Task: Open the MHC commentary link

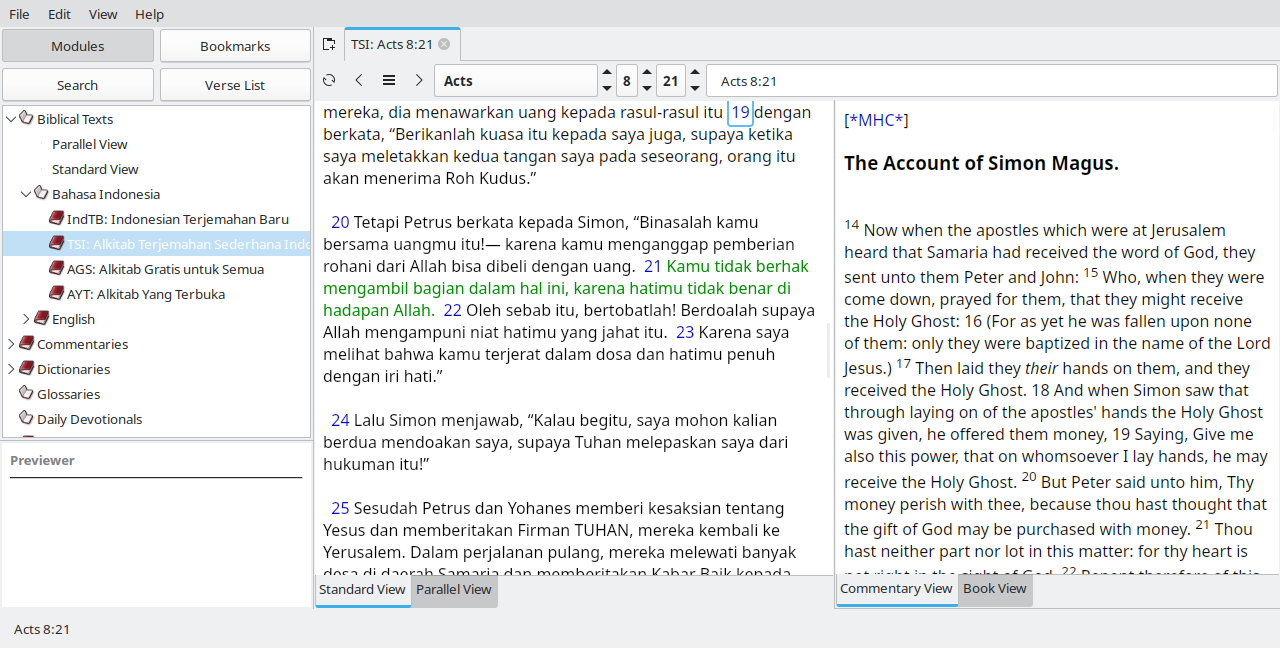Action: (x=876, y=121)
